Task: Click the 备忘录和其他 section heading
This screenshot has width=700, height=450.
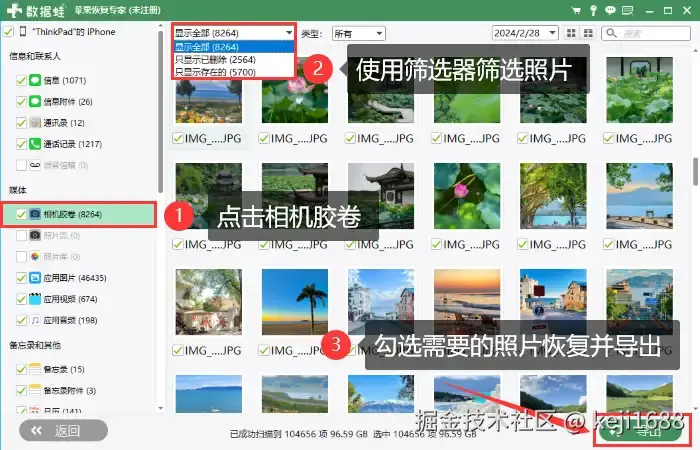Action: click(x=35, y=345)
